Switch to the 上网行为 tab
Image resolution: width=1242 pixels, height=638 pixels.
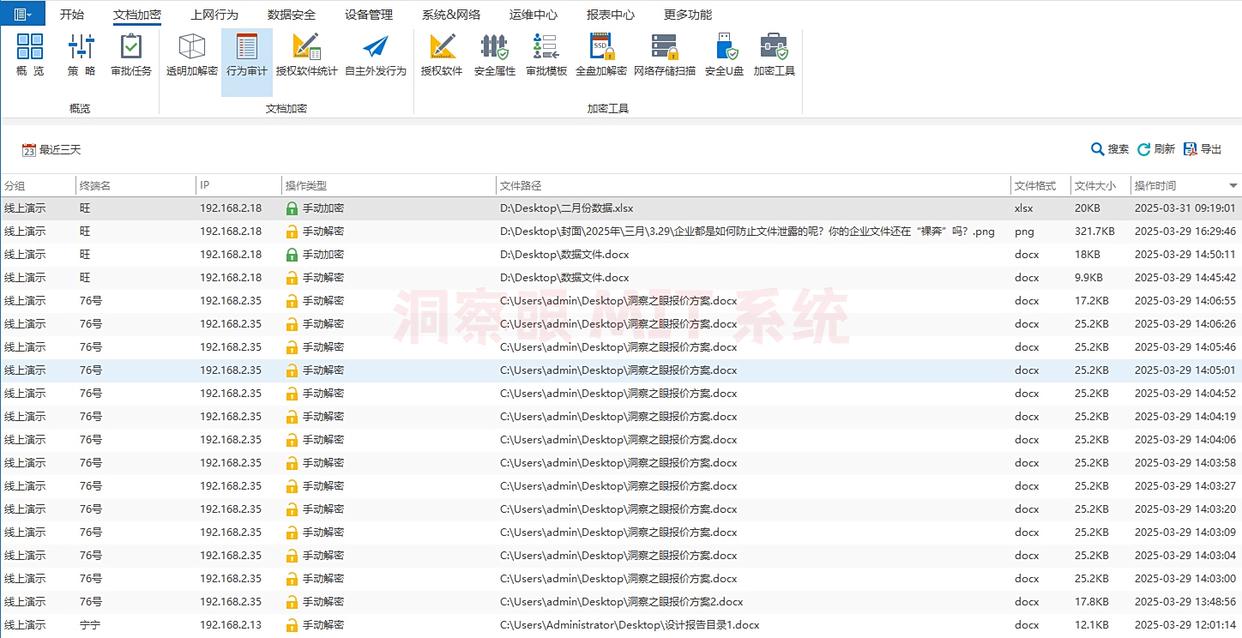coord(214,15)
